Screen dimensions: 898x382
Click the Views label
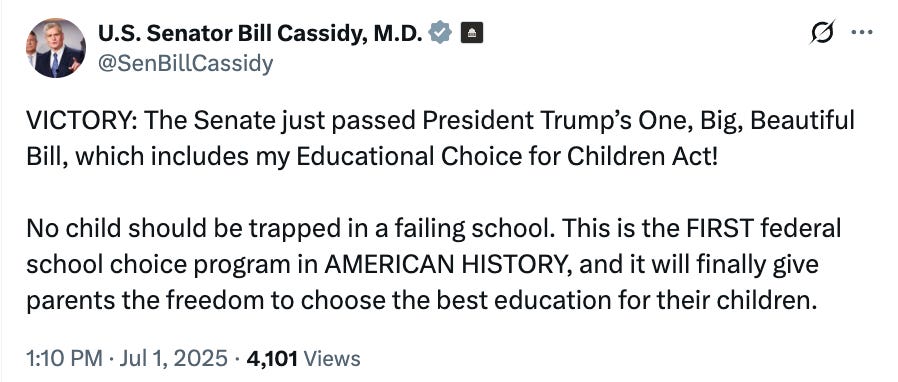tap(332, 359)
